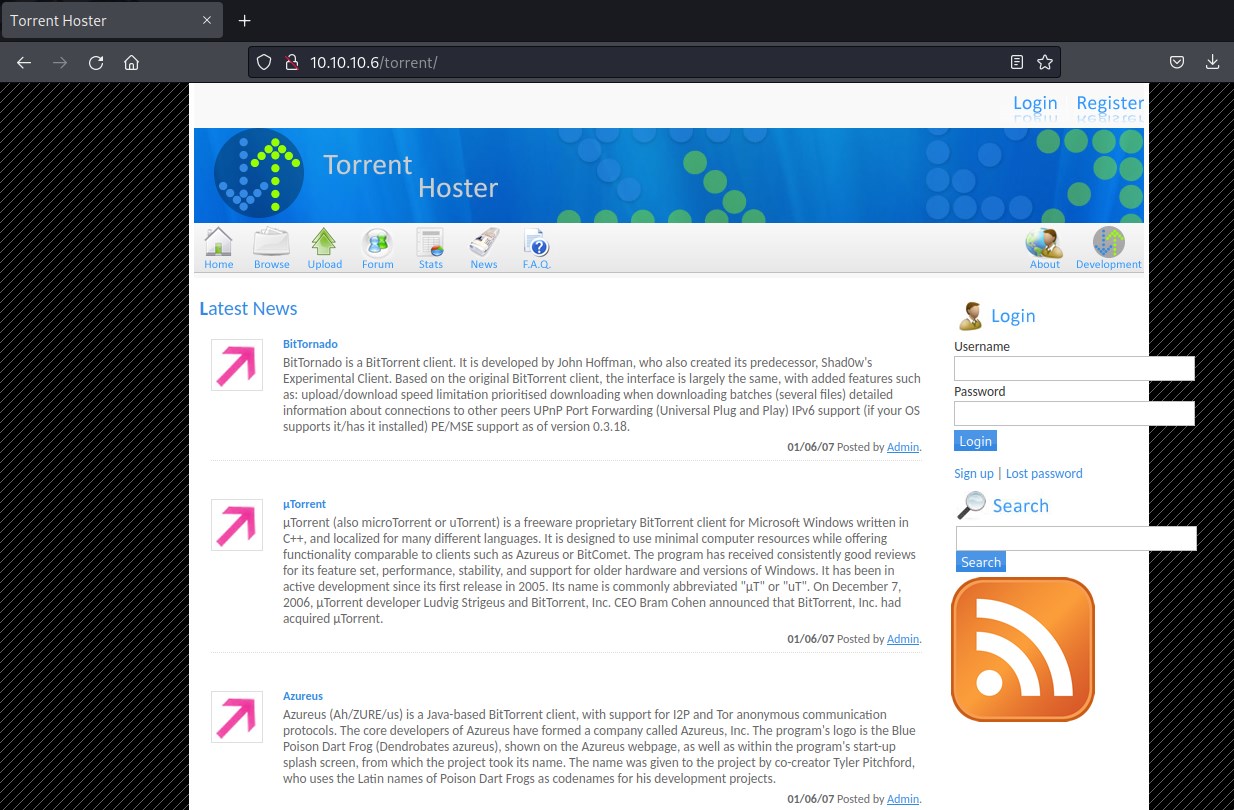Image resolution: width=1234 pixels, height=810 pixels.
Task: Open the F.A.Q. help icon
Action: coord(536,247)
